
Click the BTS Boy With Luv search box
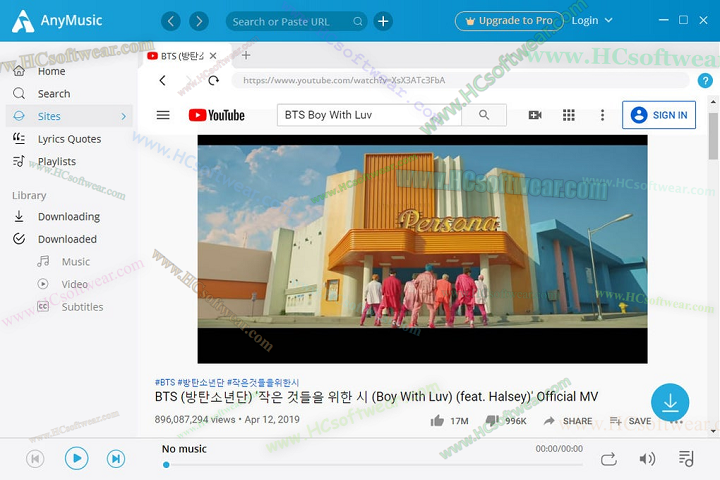coord(370,115)
